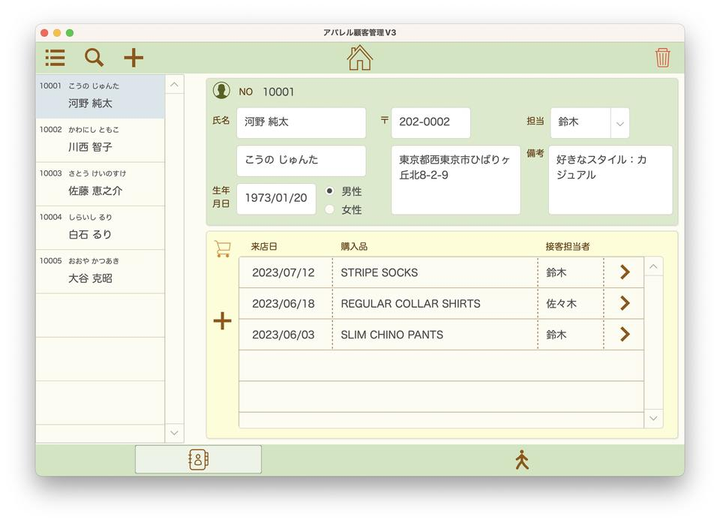Open SLIM CHINO PANTS detail arrow
The image size is (720, 523).
[x=625, y=334]
